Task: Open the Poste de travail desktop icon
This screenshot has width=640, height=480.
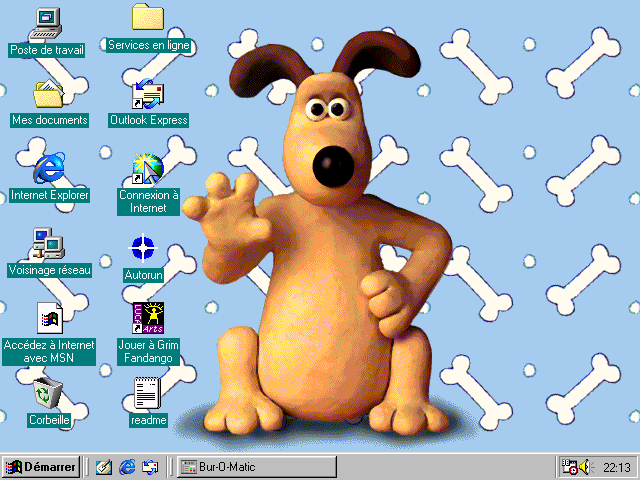Action: coord(46,24)
